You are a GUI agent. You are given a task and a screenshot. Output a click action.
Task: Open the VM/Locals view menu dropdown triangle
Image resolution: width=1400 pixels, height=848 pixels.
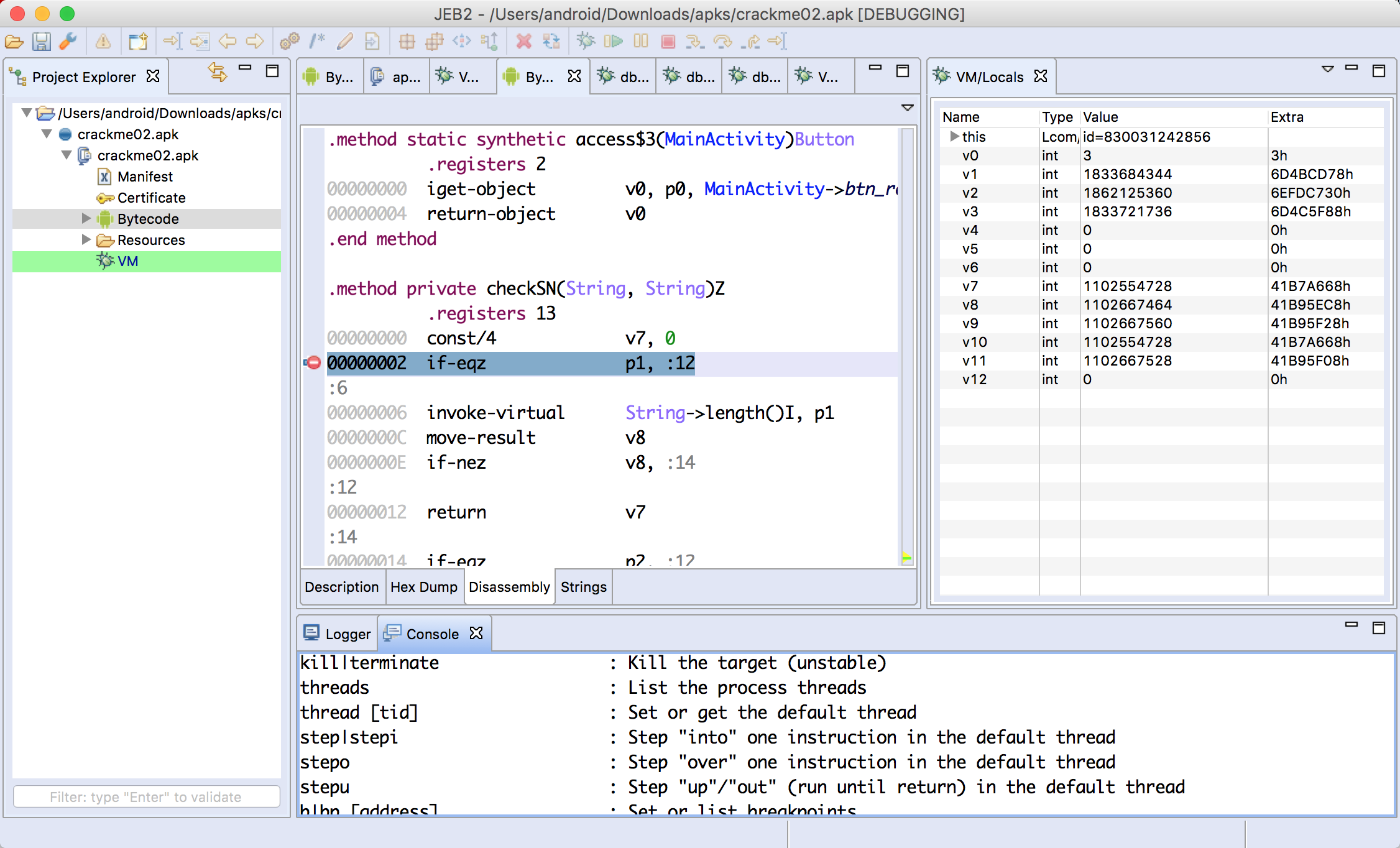click(x=1327, y=69)
